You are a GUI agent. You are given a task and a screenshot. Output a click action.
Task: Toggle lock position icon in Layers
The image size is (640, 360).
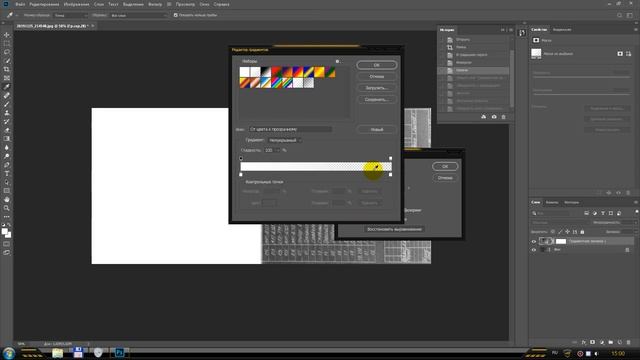coord(567,232)
